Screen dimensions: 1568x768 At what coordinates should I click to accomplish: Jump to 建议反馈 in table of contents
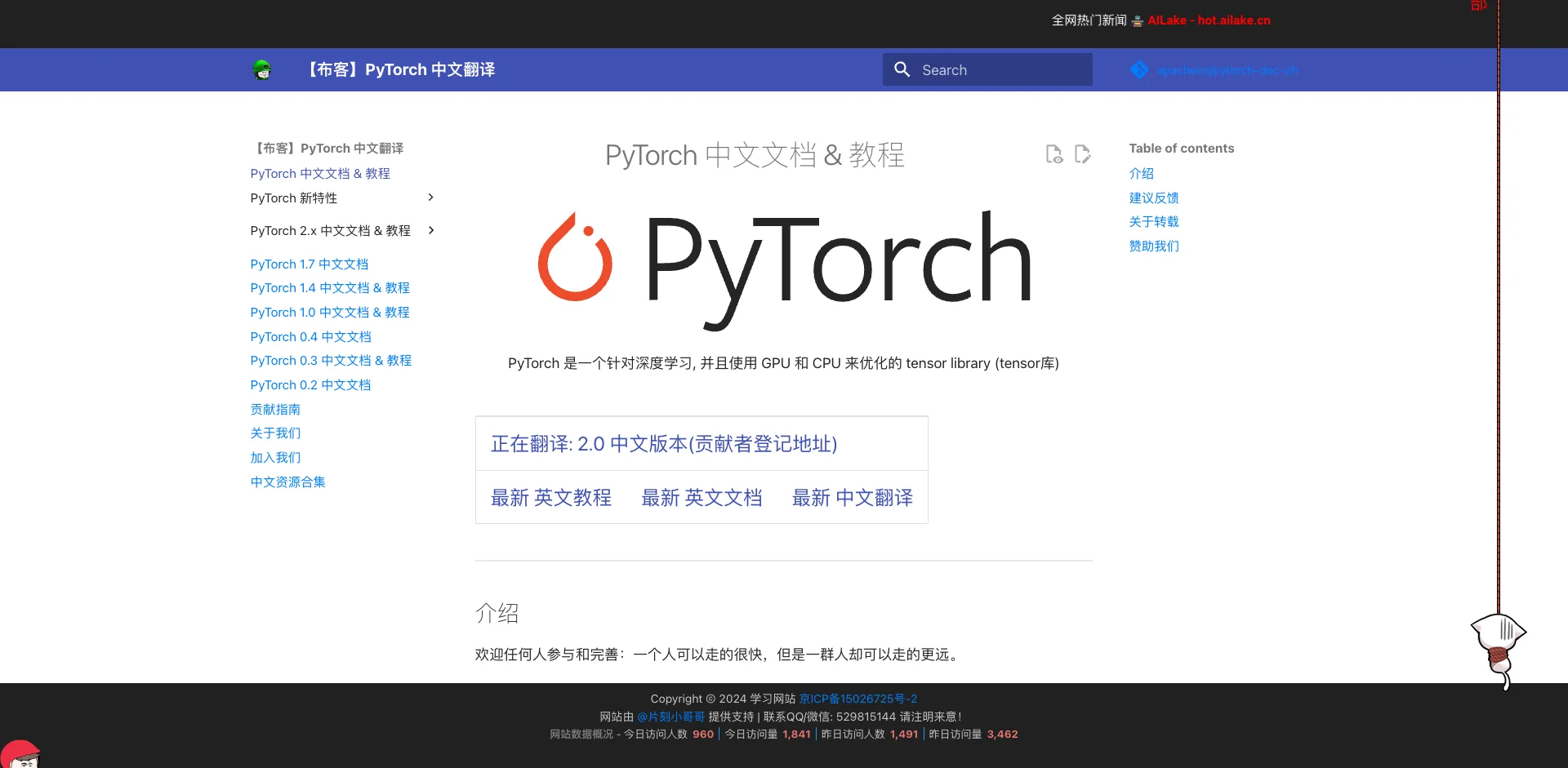[x=1154, y=198]
